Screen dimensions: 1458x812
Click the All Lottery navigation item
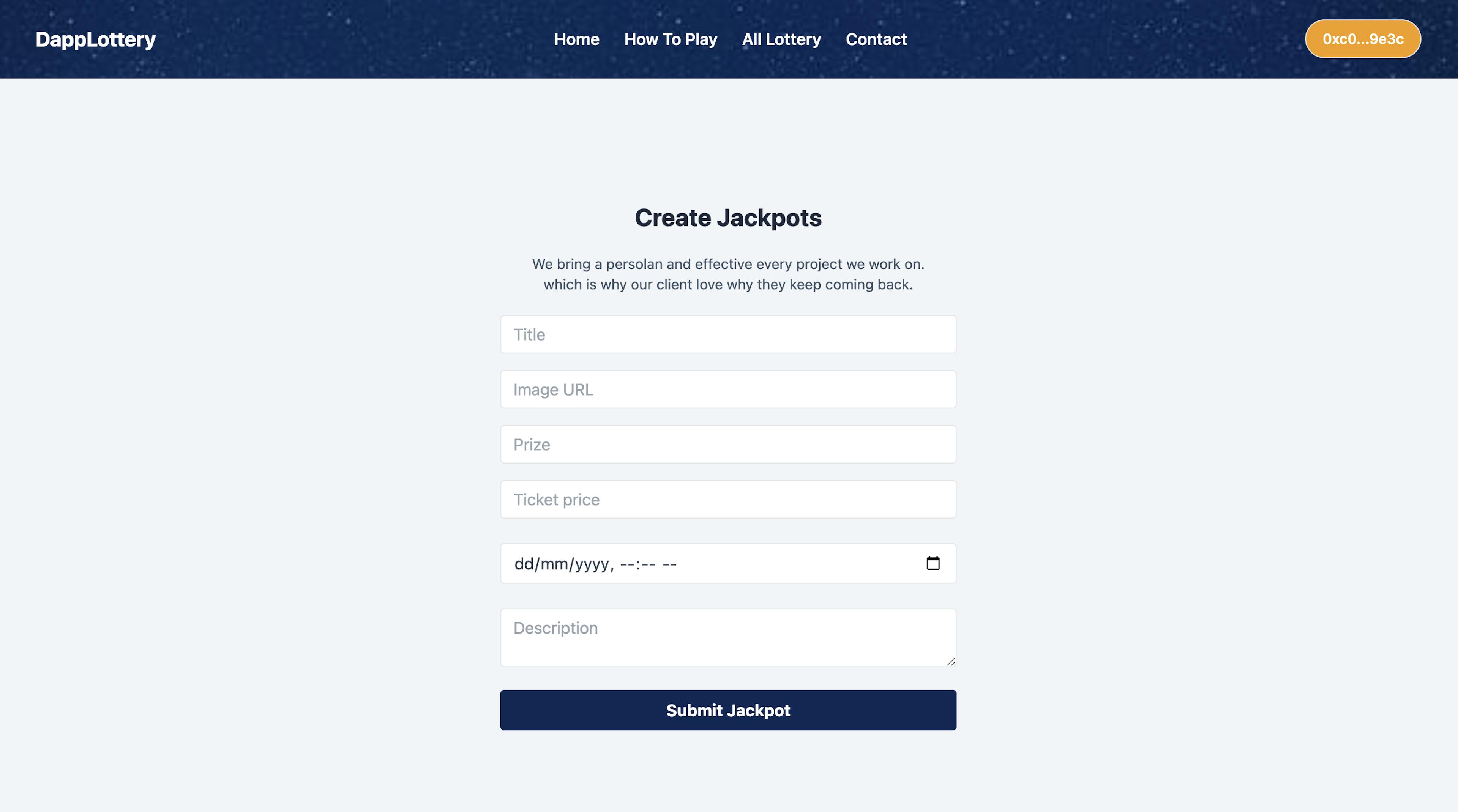pyautogui.click(x=781, y=38)
